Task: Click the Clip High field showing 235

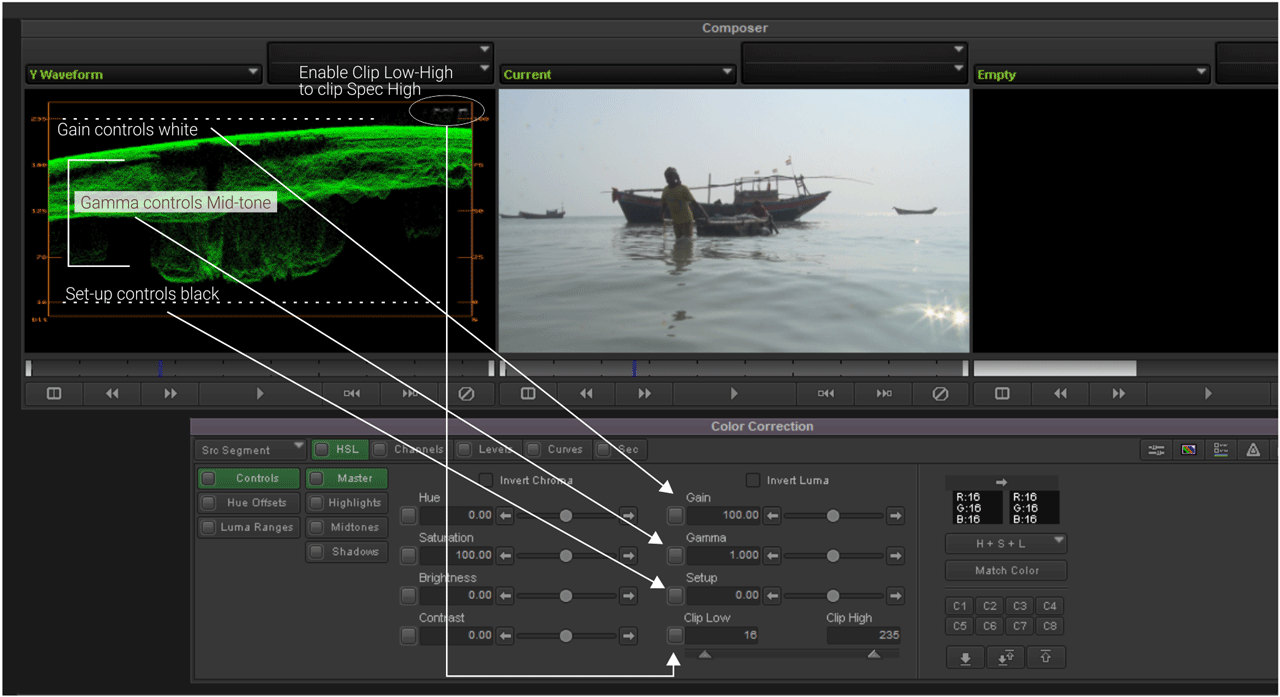Action: 862,635
